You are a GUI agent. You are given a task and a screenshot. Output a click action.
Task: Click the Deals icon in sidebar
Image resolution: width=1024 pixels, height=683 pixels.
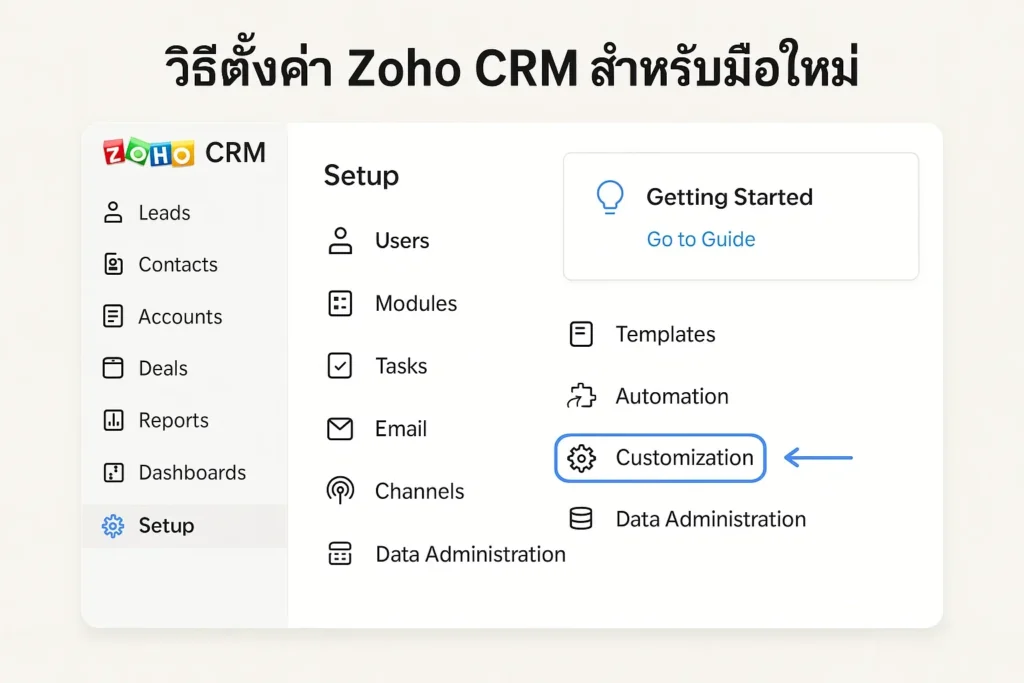pyautogui.click(x=114, y=368)
